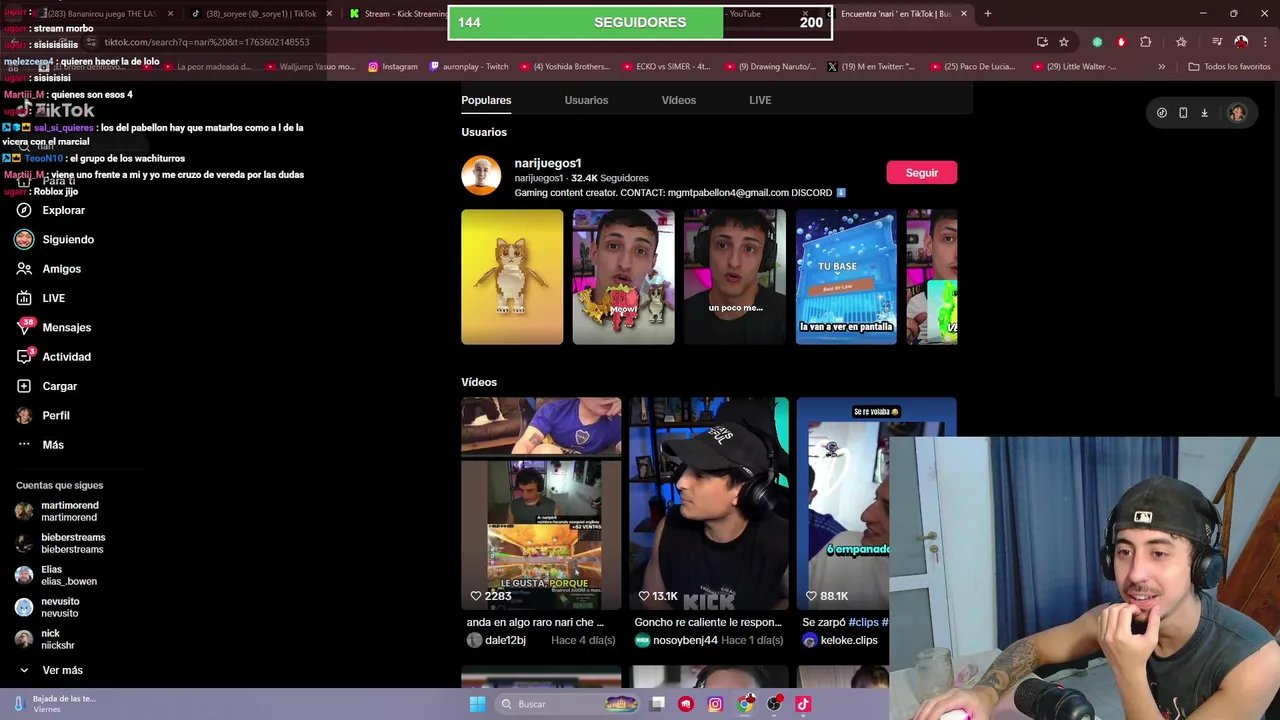The width and height of the screenshot is (1280, 720).
Task: Open the profile avatar menu on TikTok
Action: (x=1237, y=113)
